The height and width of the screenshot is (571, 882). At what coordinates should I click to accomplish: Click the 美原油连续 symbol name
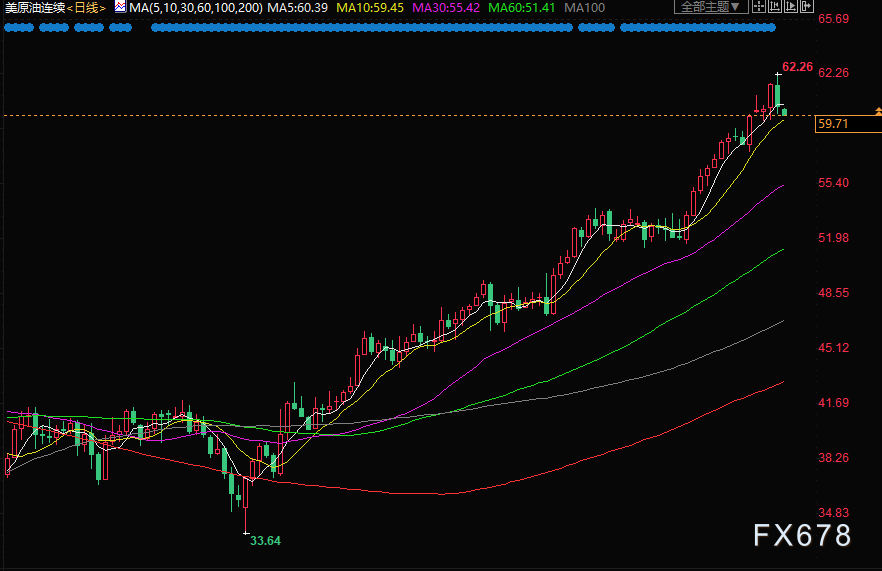point(35,8)
